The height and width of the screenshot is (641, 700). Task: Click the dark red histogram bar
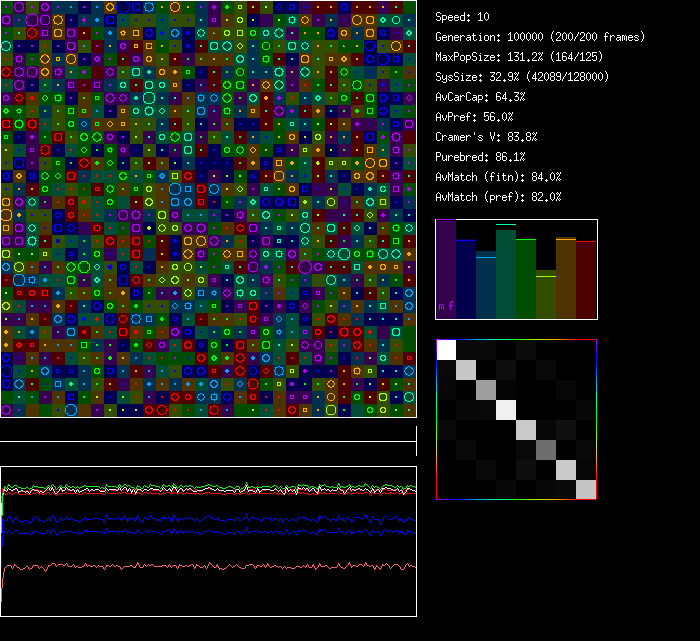pos(586,280)
